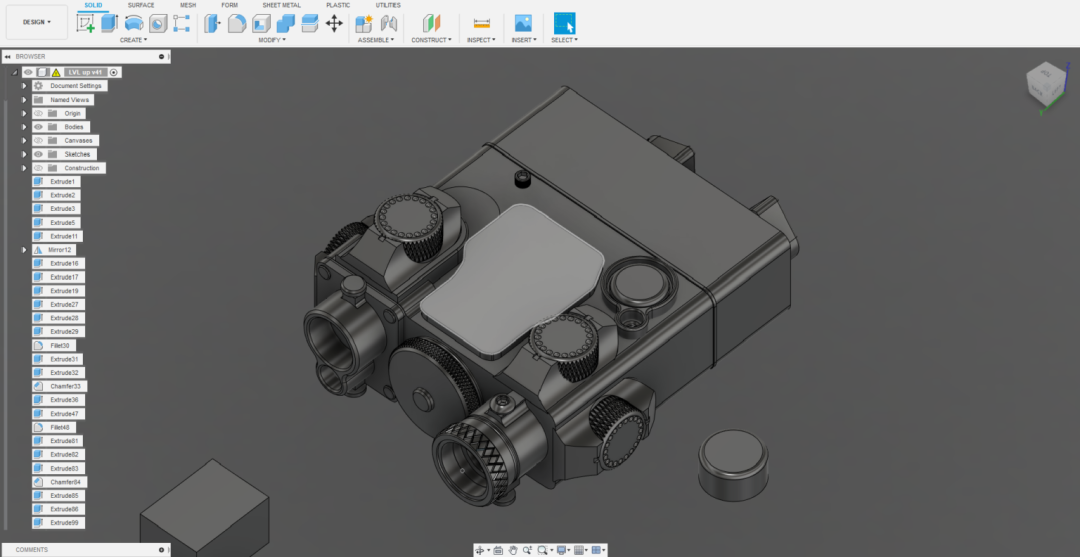The height and width of the screenshot is (557, 1080).
Task: Select the Extrude1 feature
Action: coord(56,182)
